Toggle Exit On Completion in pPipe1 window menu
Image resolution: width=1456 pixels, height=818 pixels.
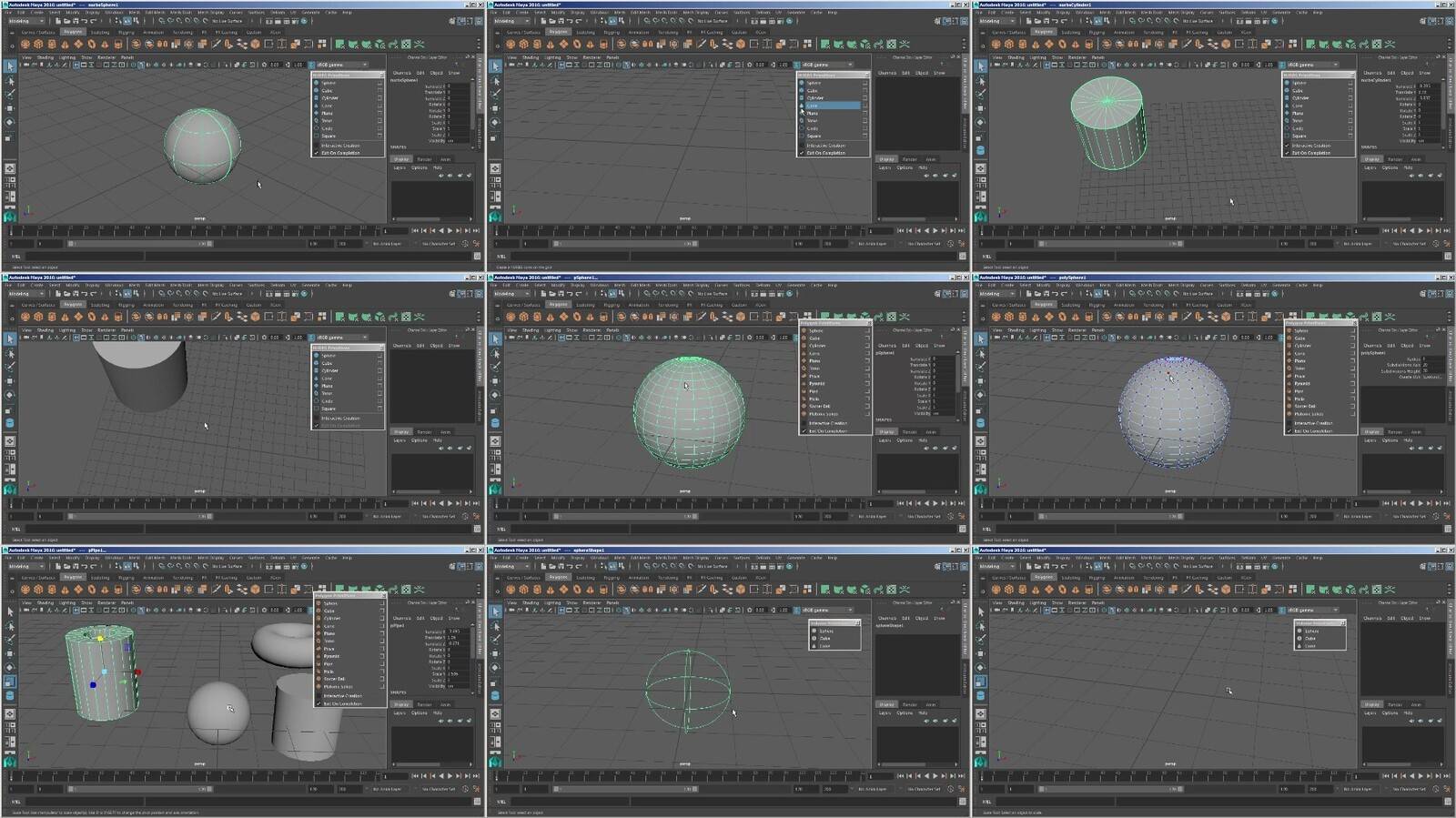(349, 703)
